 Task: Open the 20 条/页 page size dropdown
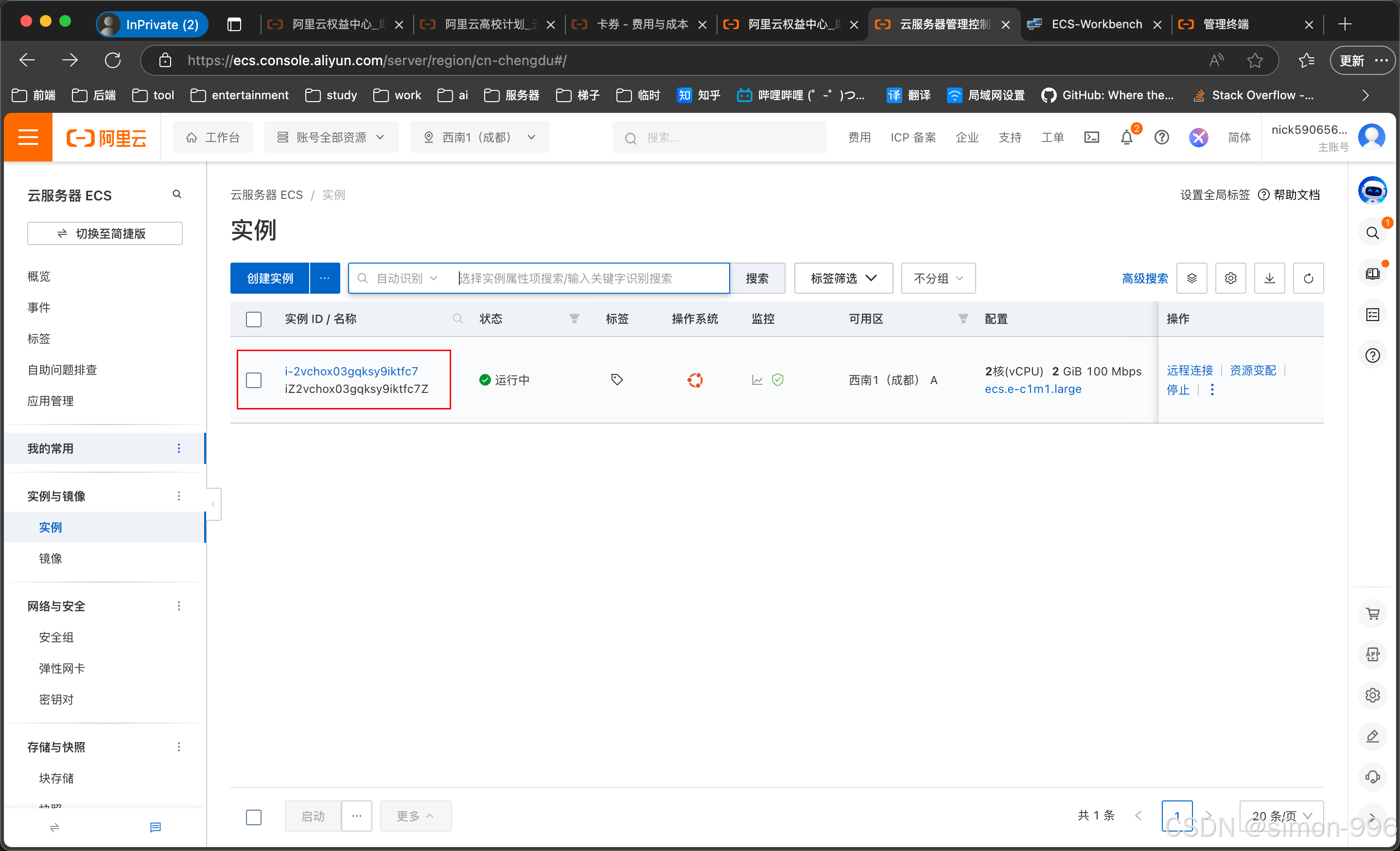click(1281, 816)
